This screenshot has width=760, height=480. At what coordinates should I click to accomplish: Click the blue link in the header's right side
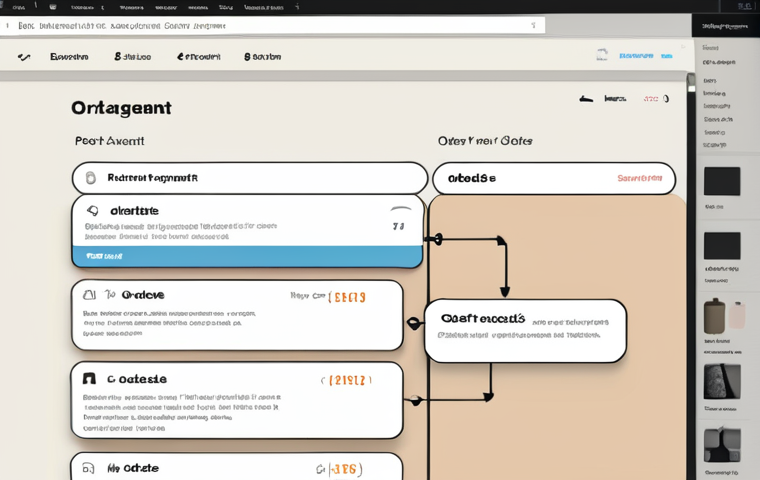point(636,56)
